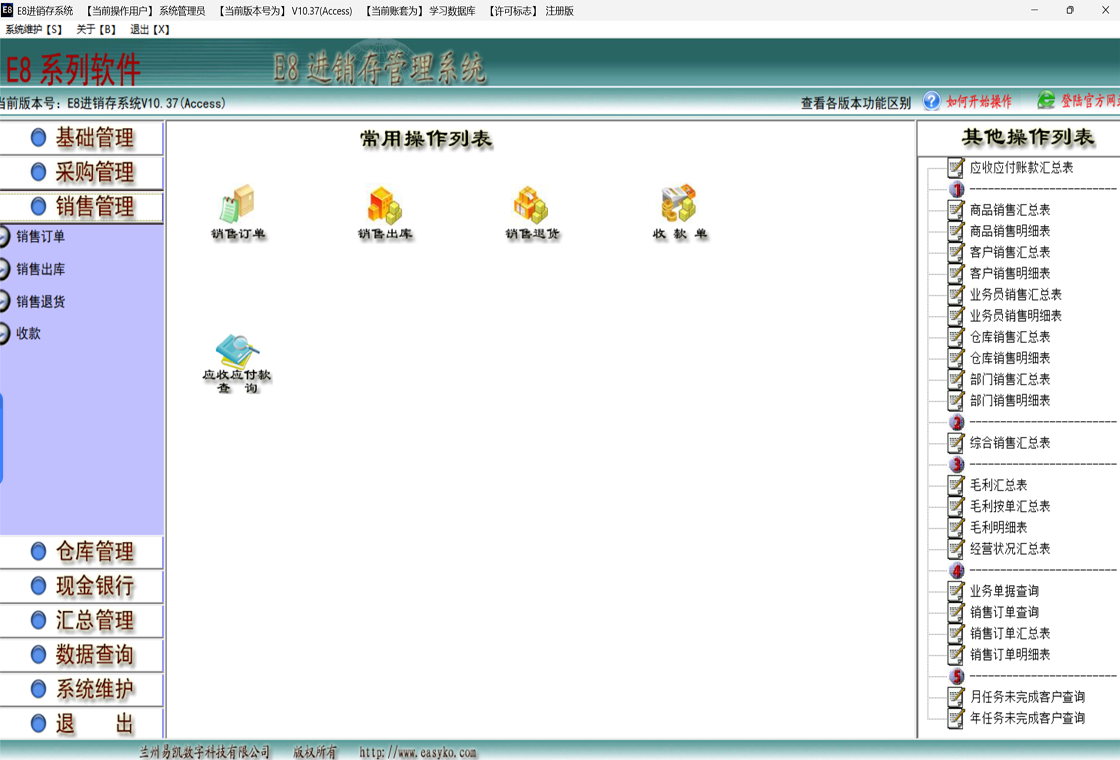Open the 应收应付款查询 icon

(237, 352)
